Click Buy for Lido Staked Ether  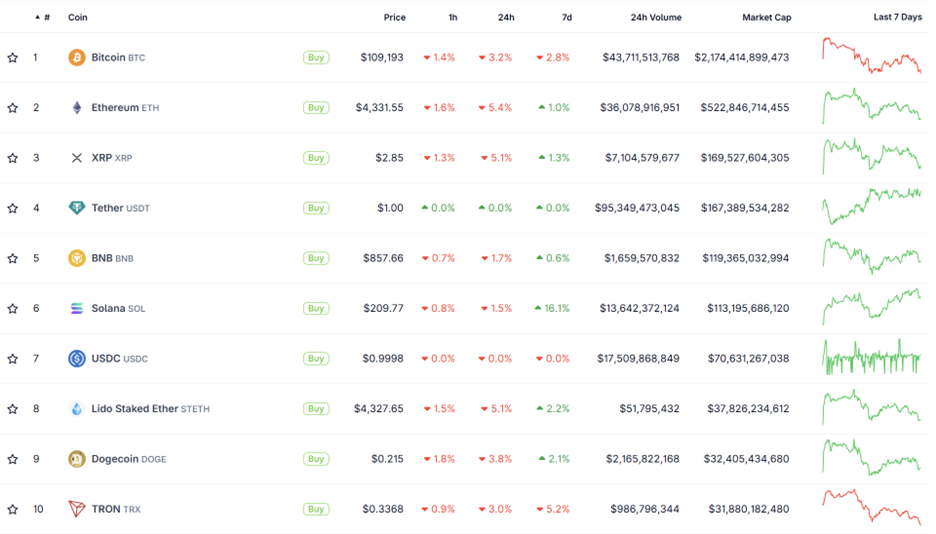[316, 409]
